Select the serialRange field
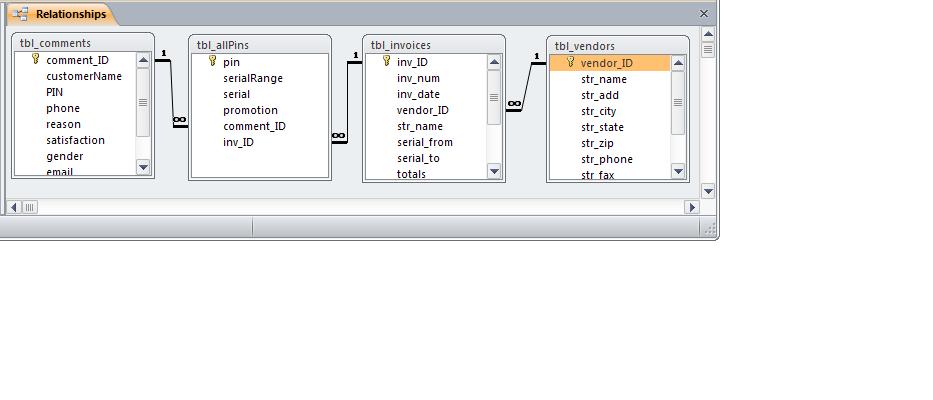Screen dimensions: 933x400 253,78
